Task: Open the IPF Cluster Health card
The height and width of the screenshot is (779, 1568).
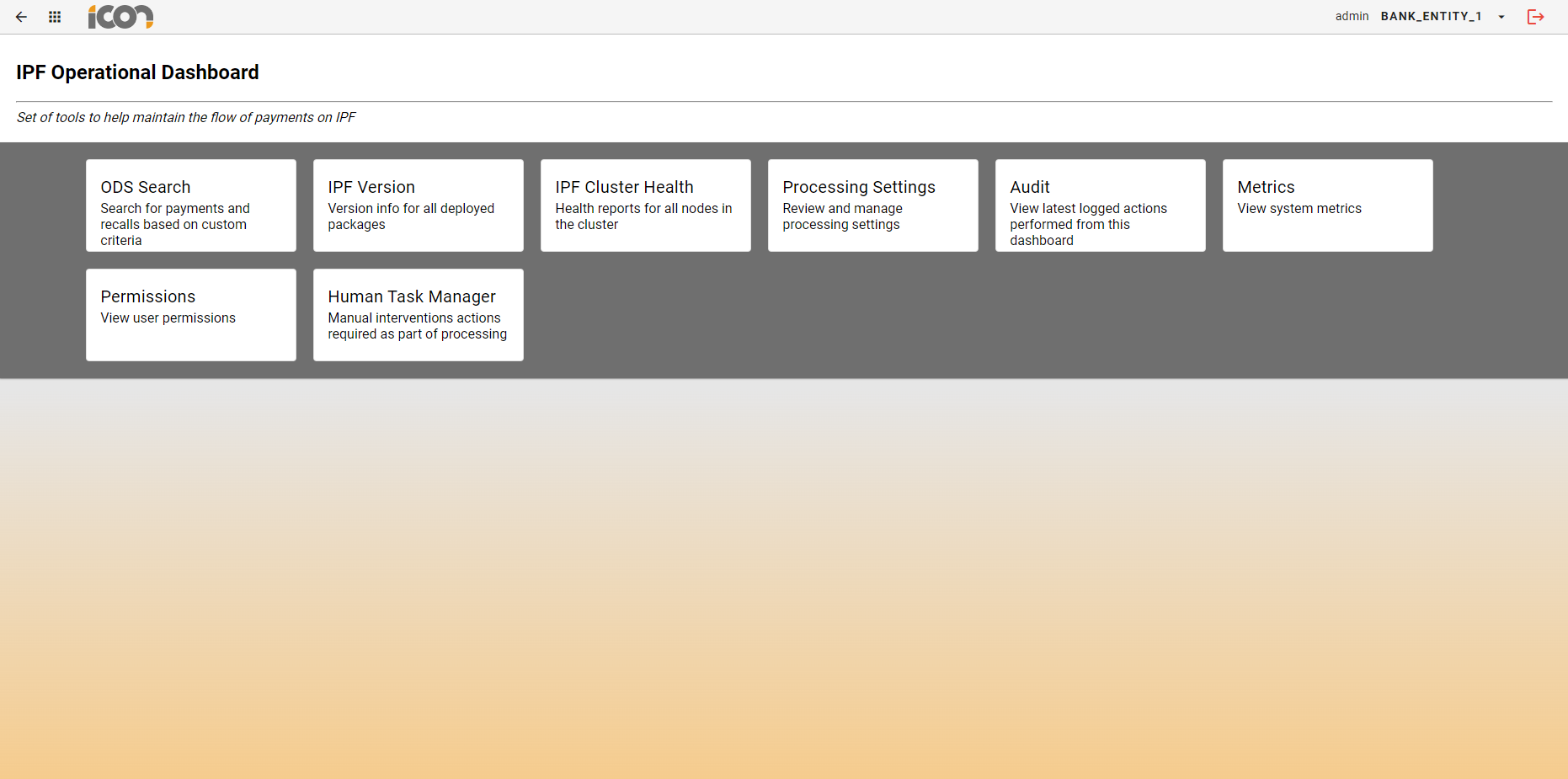Action: [x=645, y=205]
